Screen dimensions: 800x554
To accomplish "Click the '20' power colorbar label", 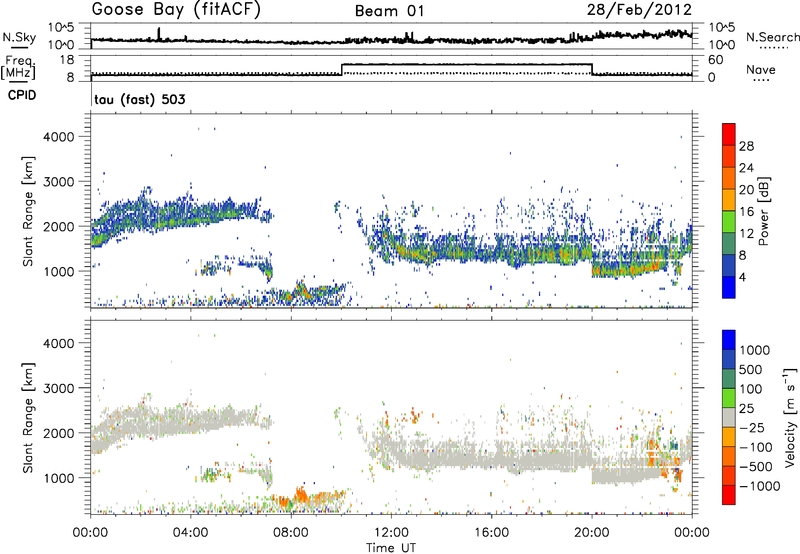I will (x=746, y=190).
